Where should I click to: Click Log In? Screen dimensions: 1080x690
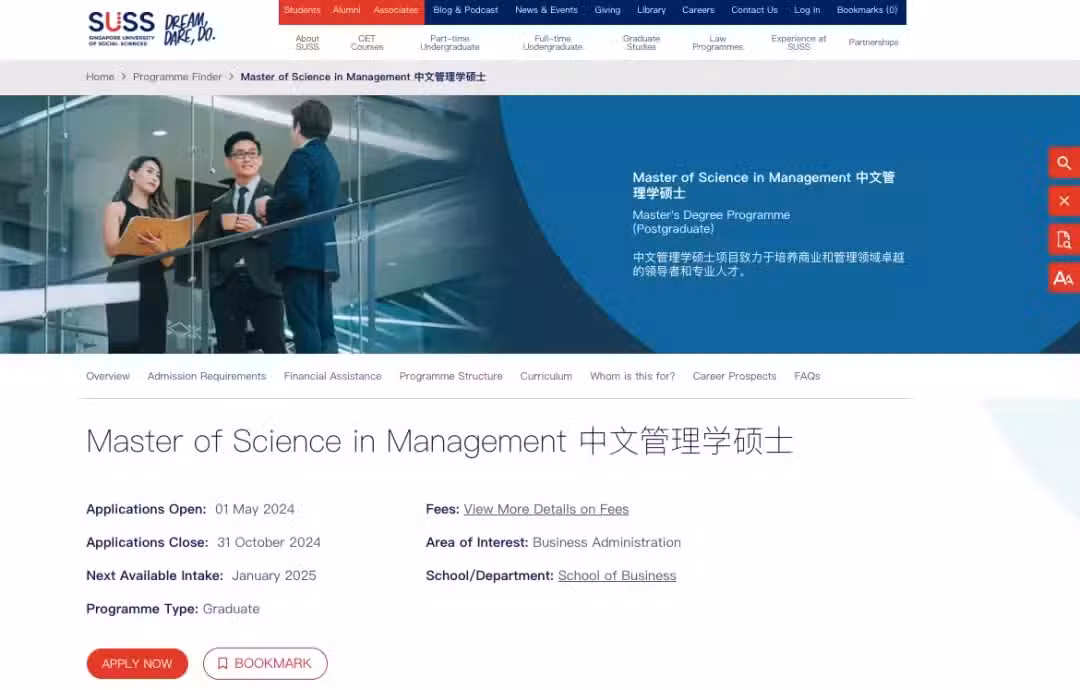(807, 10)
